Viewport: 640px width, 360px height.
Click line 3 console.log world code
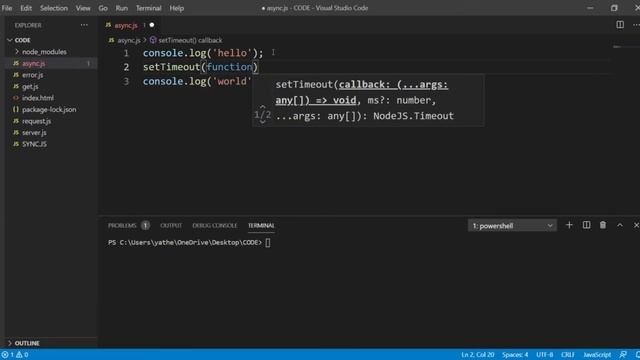coord(197,81)
